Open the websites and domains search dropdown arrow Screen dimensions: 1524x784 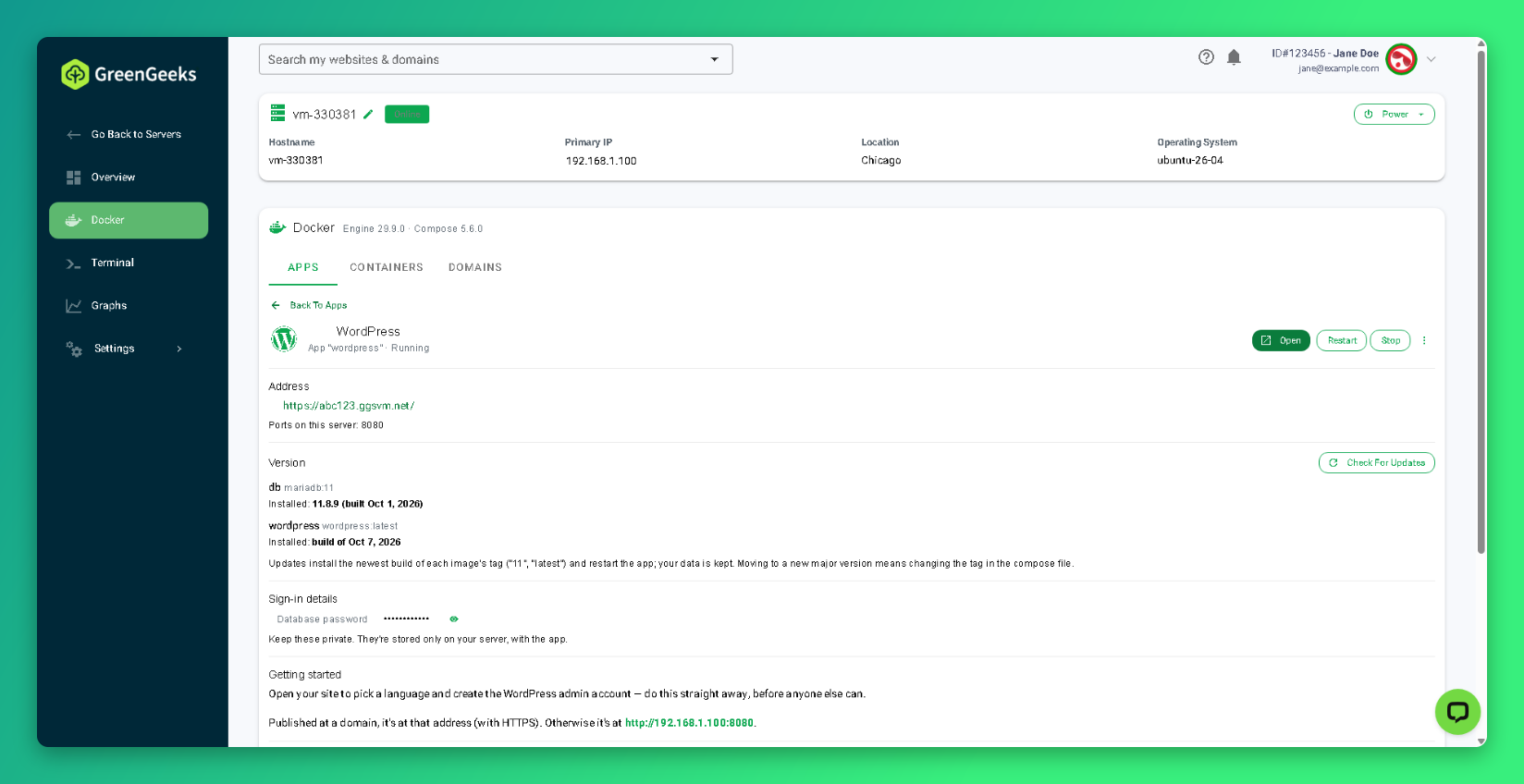714,59
